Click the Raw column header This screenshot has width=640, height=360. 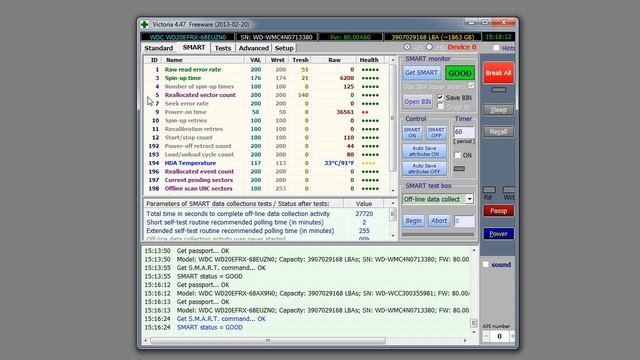coord(334,60)
